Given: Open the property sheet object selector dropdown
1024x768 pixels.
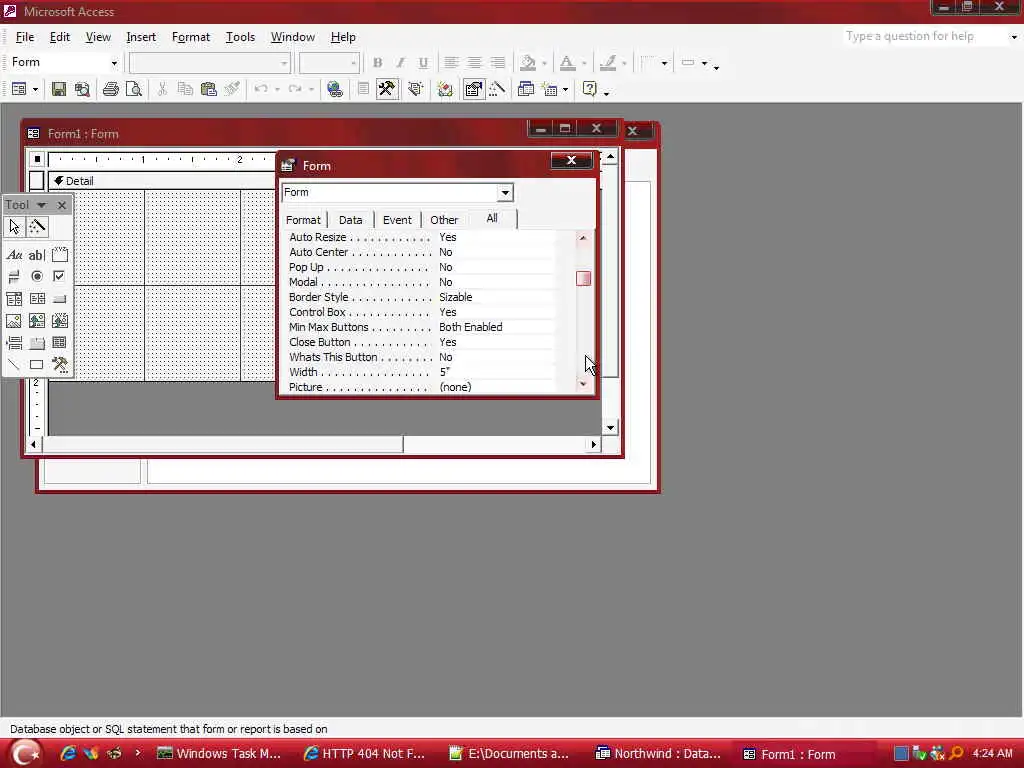Looking at the screenshot, I should [505, 193].
